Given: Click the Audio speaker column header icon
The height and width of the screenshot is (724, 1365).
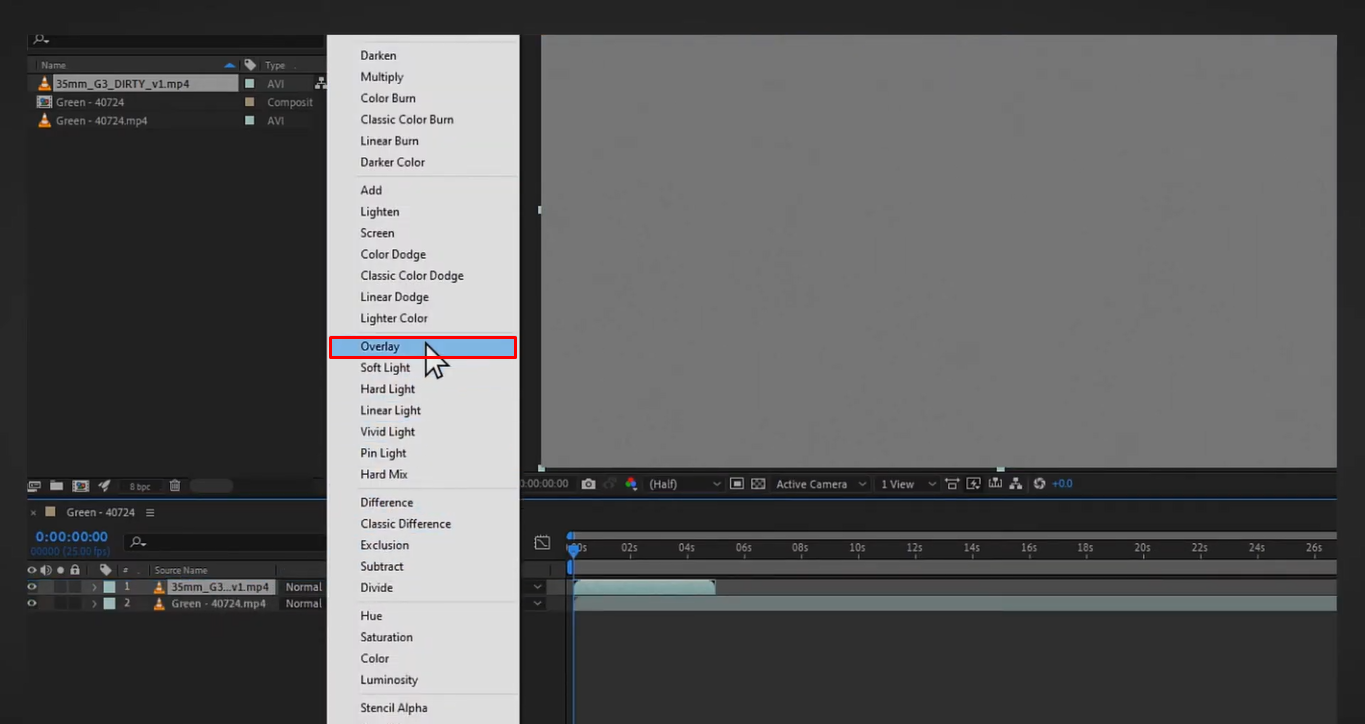Looking at the screenshot, I should click(x=46, y=570).
